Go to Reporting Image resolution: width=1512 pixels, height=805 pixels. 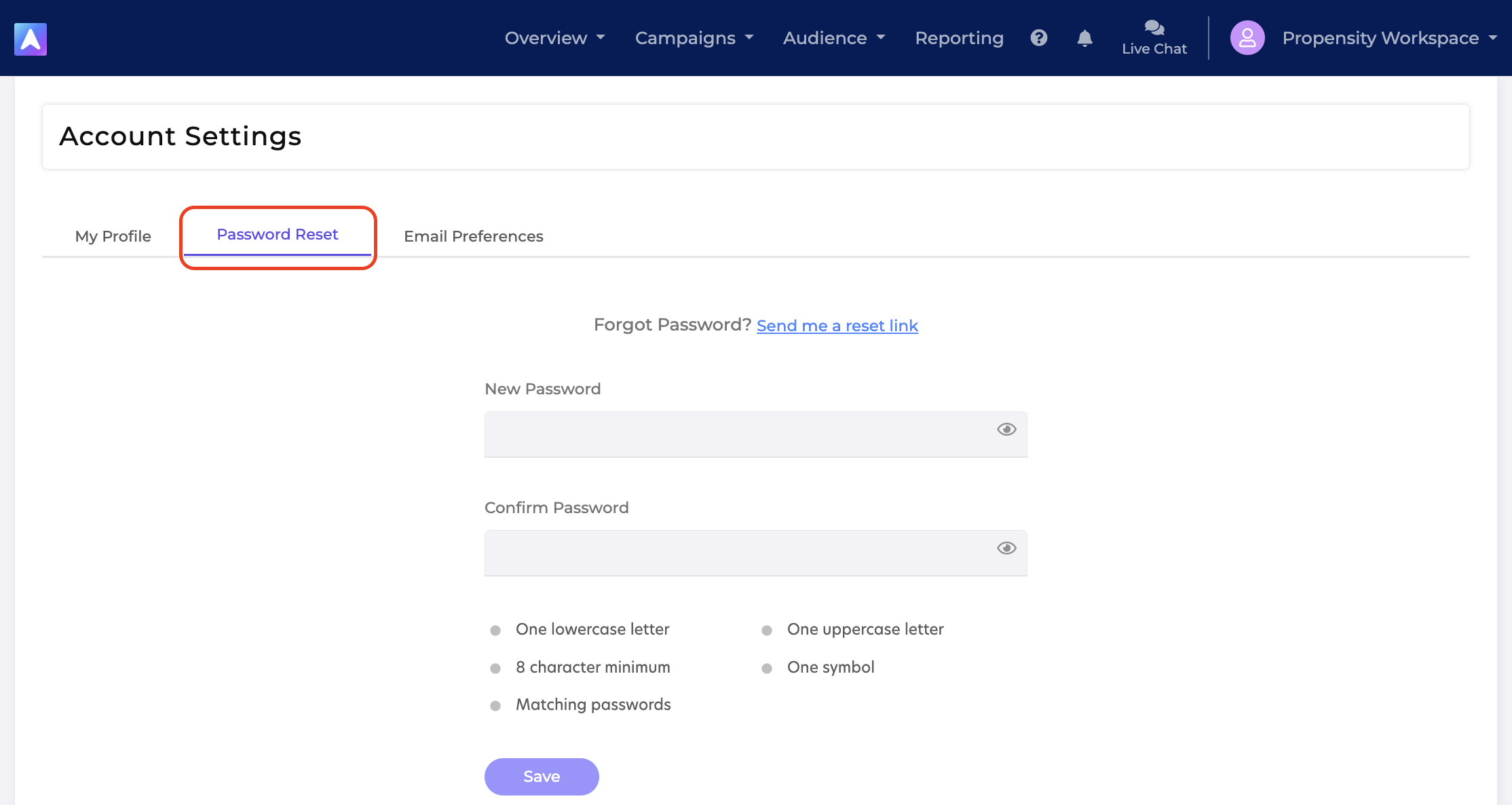[x=959, y=38]
